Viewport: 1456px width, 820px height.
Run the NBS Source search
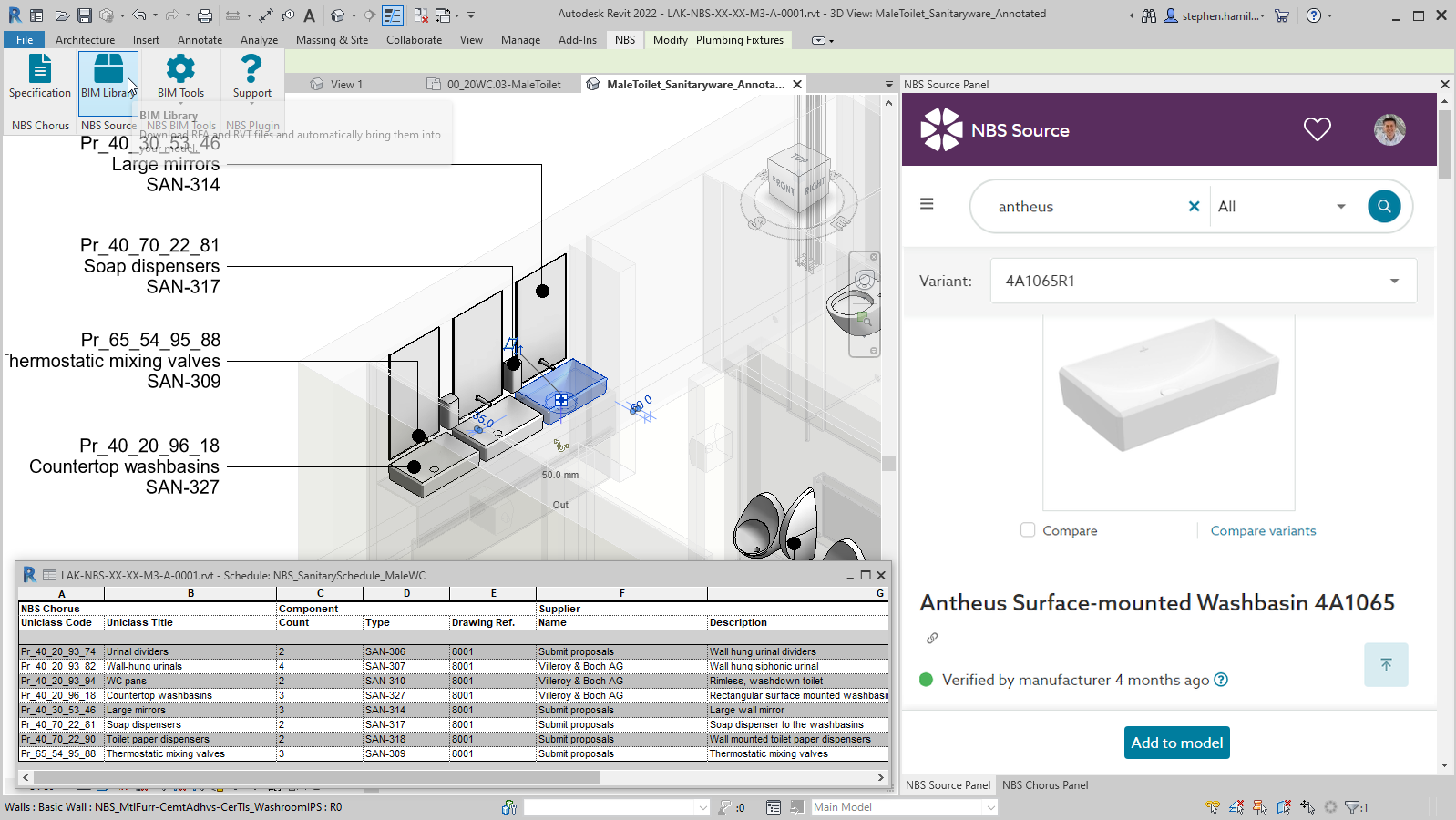pyautogui.click(x=1384, y=206)
